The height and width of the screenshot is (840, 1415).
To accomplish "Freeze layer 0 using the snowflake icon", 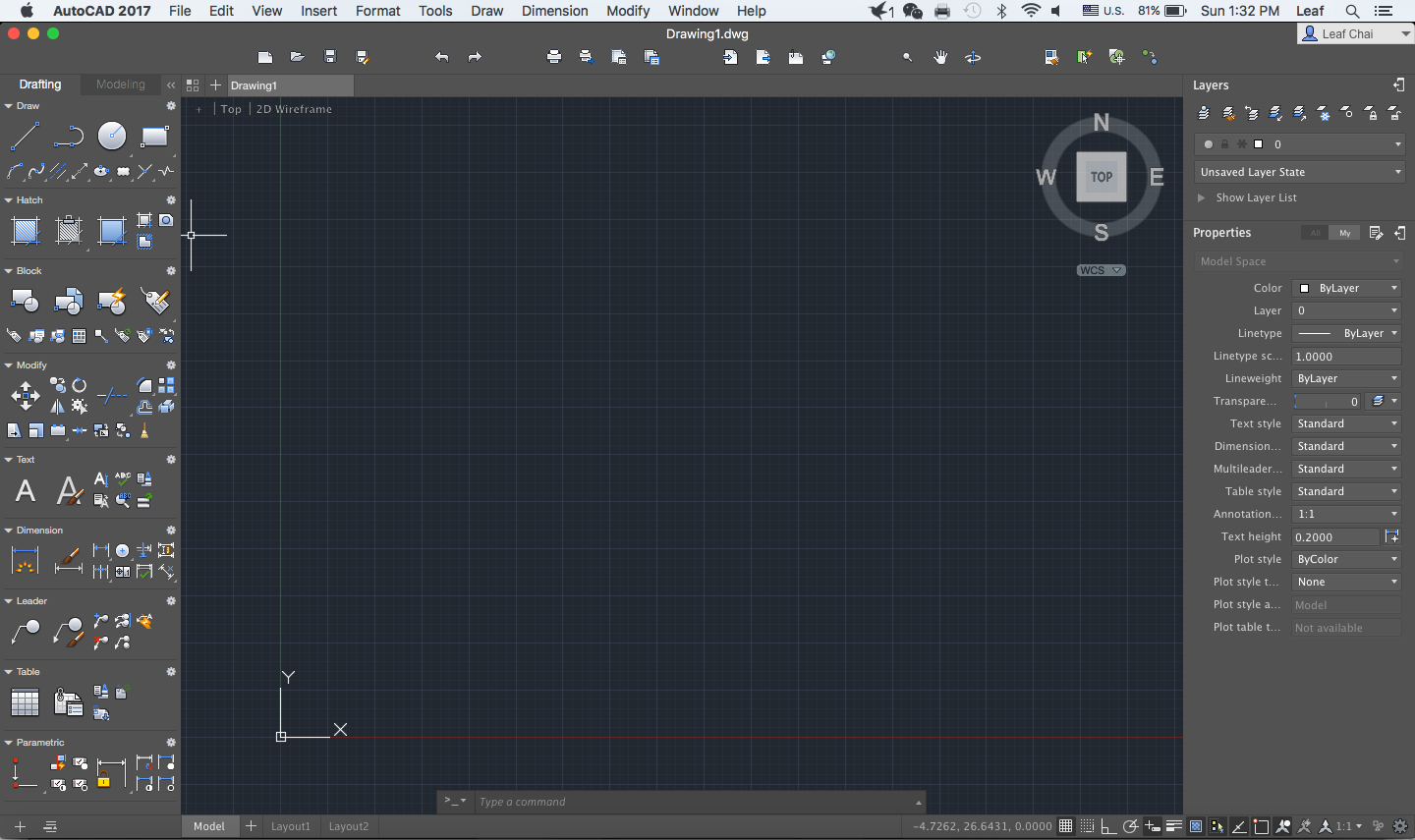I will pyautogui.click(x=1242, y=143).
